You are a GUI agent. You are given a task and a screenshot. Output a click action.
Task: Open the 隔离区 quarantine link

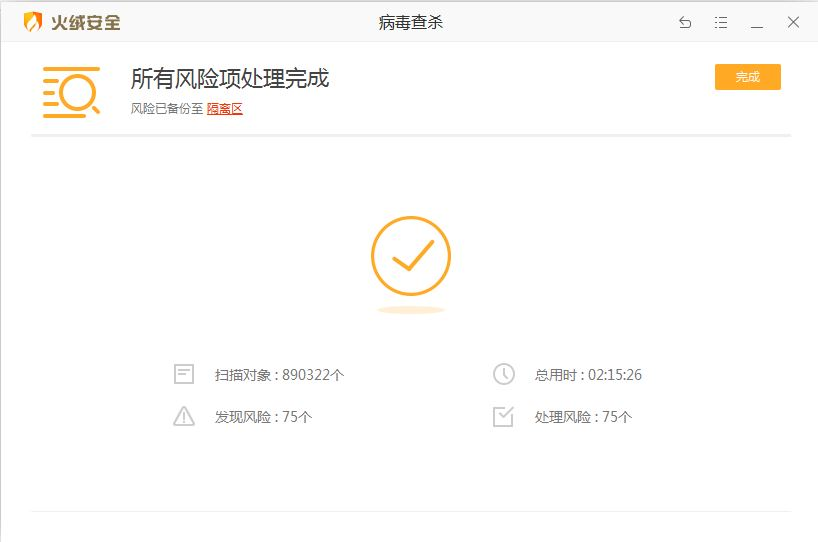tap(225, 109)
